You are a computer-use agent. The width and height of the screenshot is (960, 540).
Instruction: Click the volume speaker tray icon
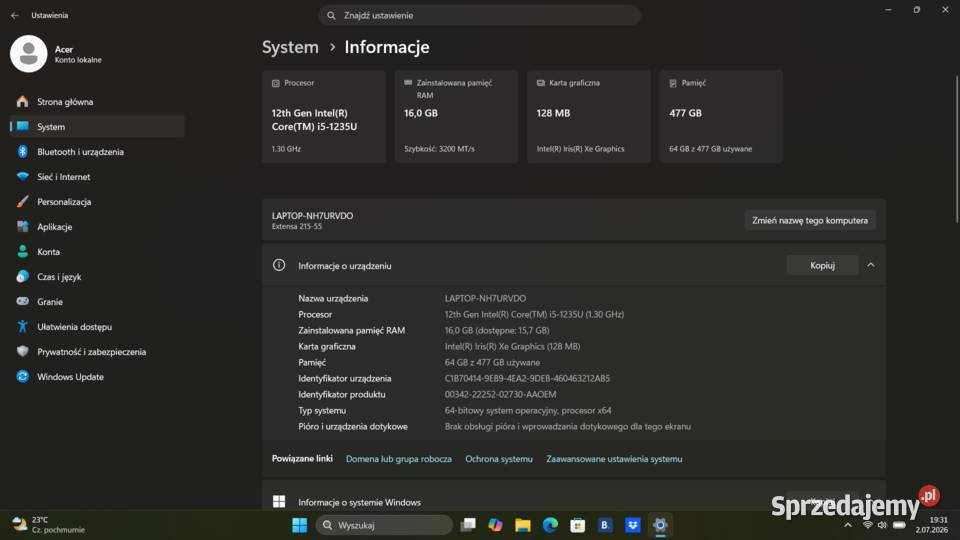882,525
